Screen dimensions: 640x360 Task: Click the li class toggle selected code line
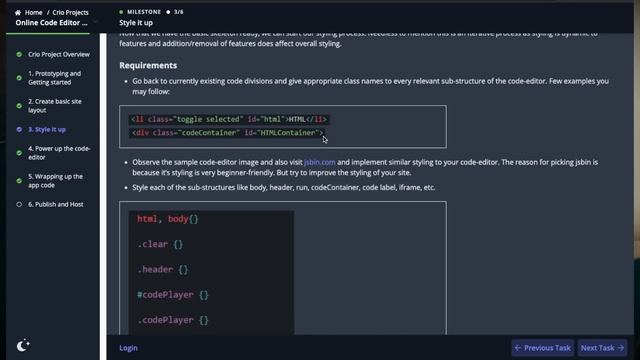point(229,119)
